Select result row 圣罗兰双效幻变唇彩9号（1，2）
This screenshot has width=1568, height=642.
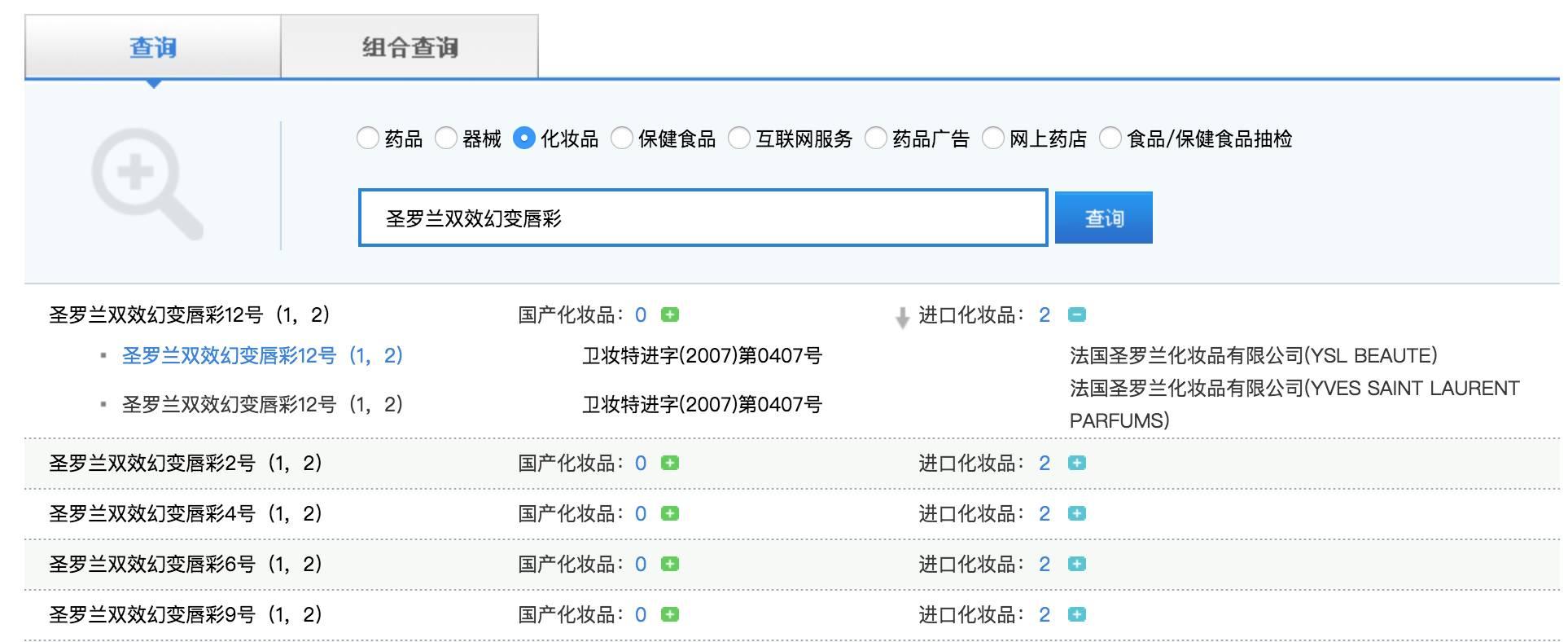point(186,615)
